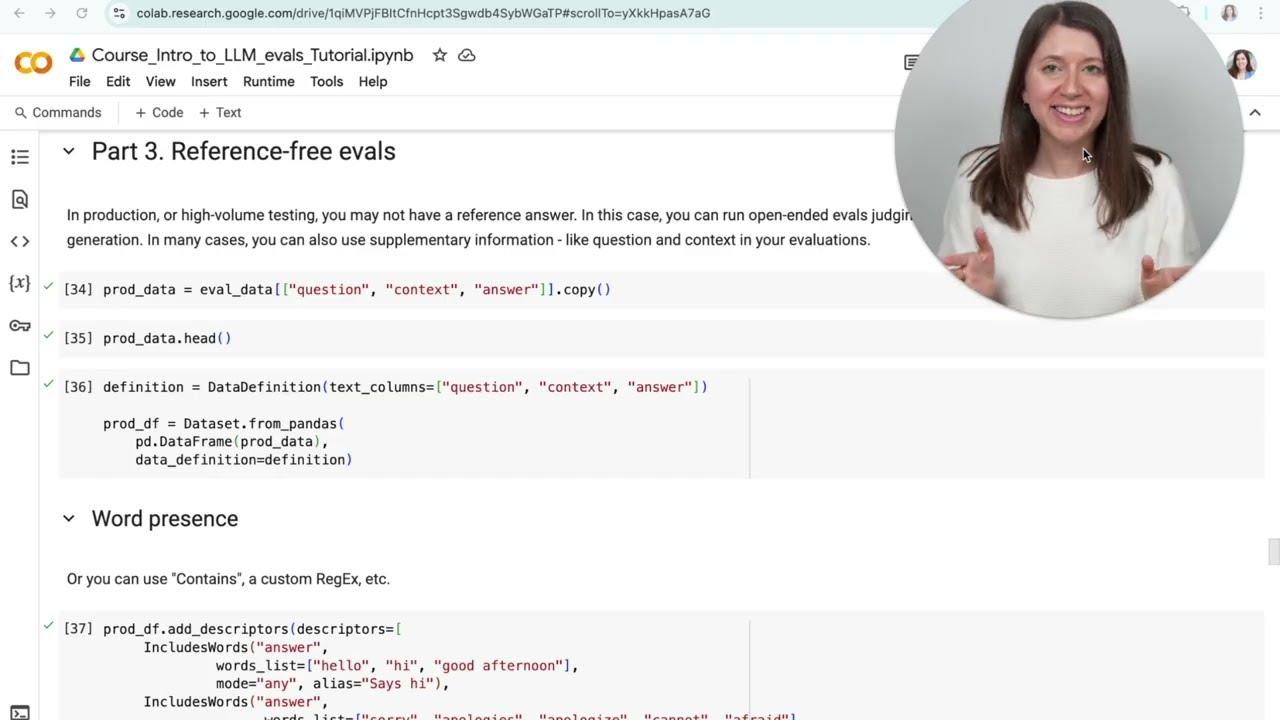Click the text 'Or you can use "Contains", a custom RegEx'

(228, 579)
